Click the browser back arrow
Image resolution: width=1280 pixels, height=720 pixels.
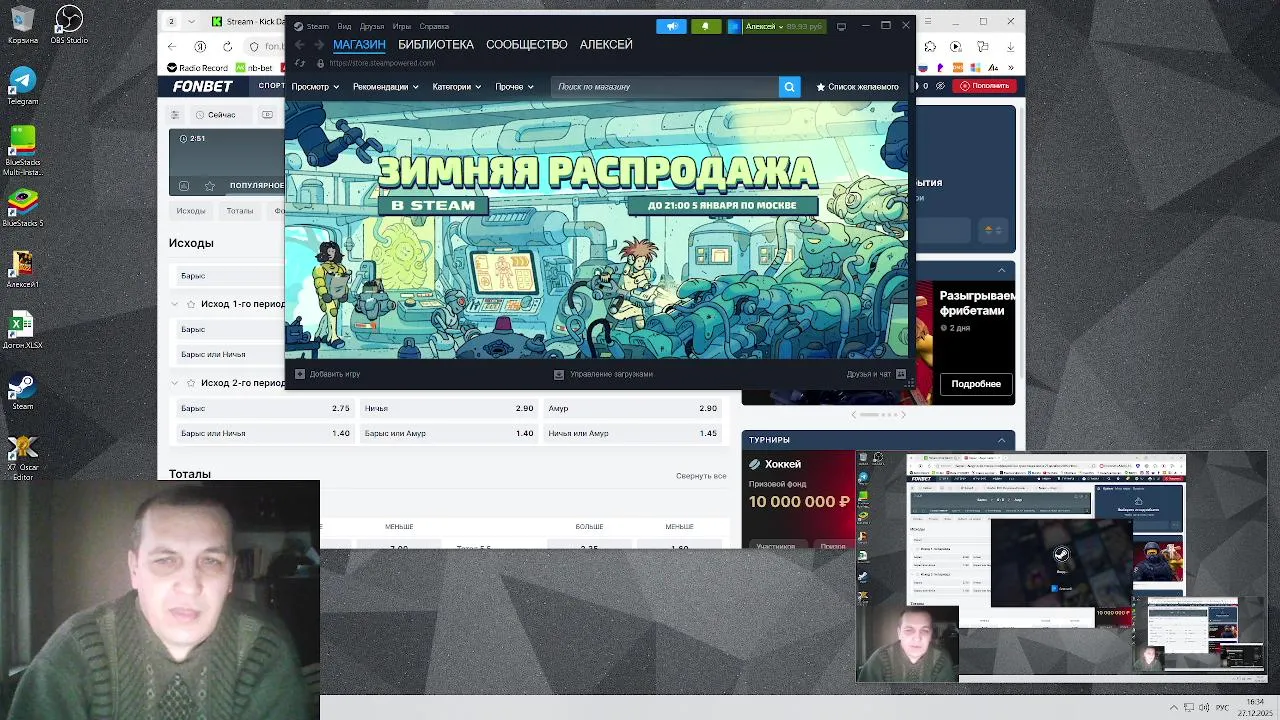(172, 46)
